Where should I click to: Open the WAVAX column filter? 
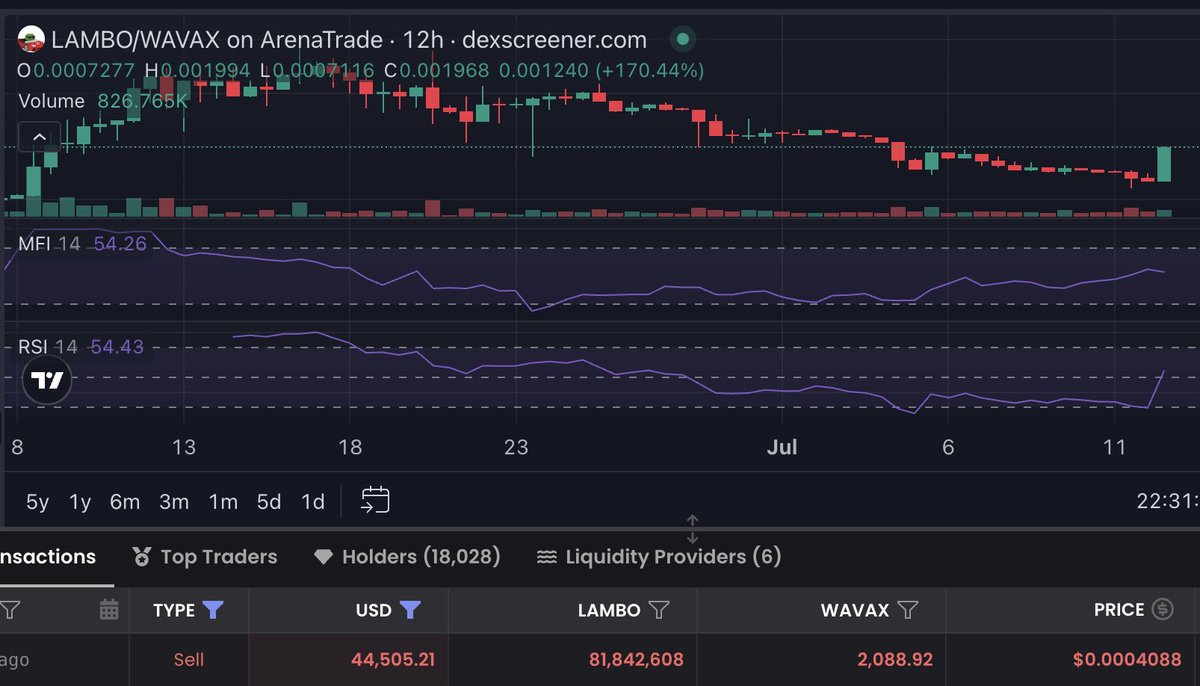tap(908, 609)
